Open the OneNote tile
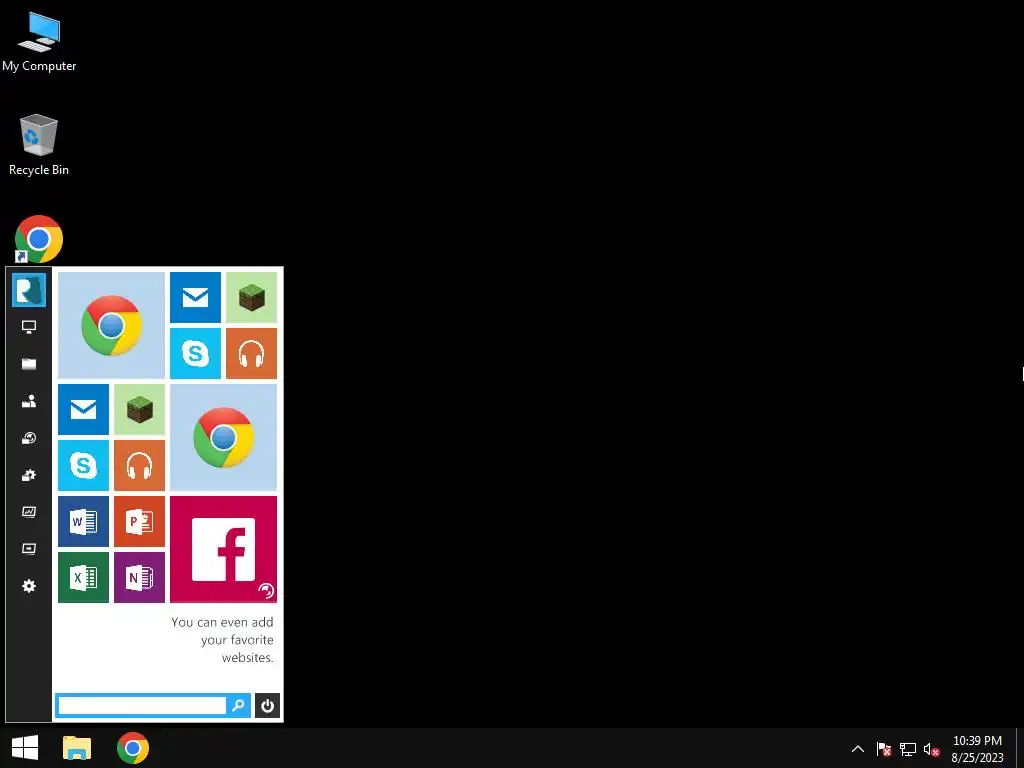 point(139,577)
